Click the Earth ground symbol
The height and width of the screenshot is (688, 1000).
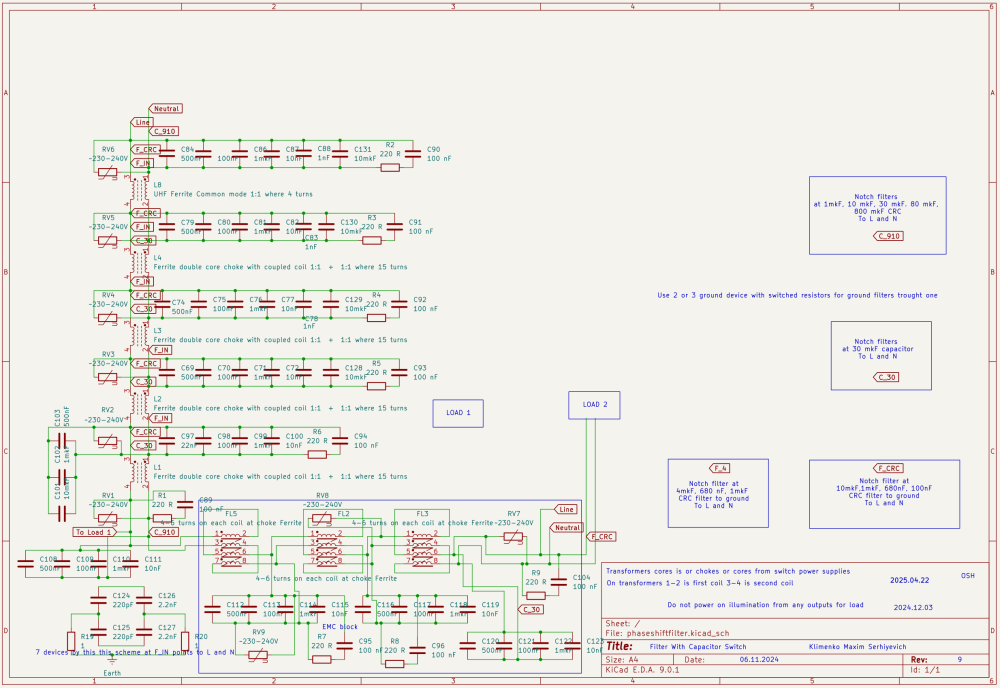point(112,663)
